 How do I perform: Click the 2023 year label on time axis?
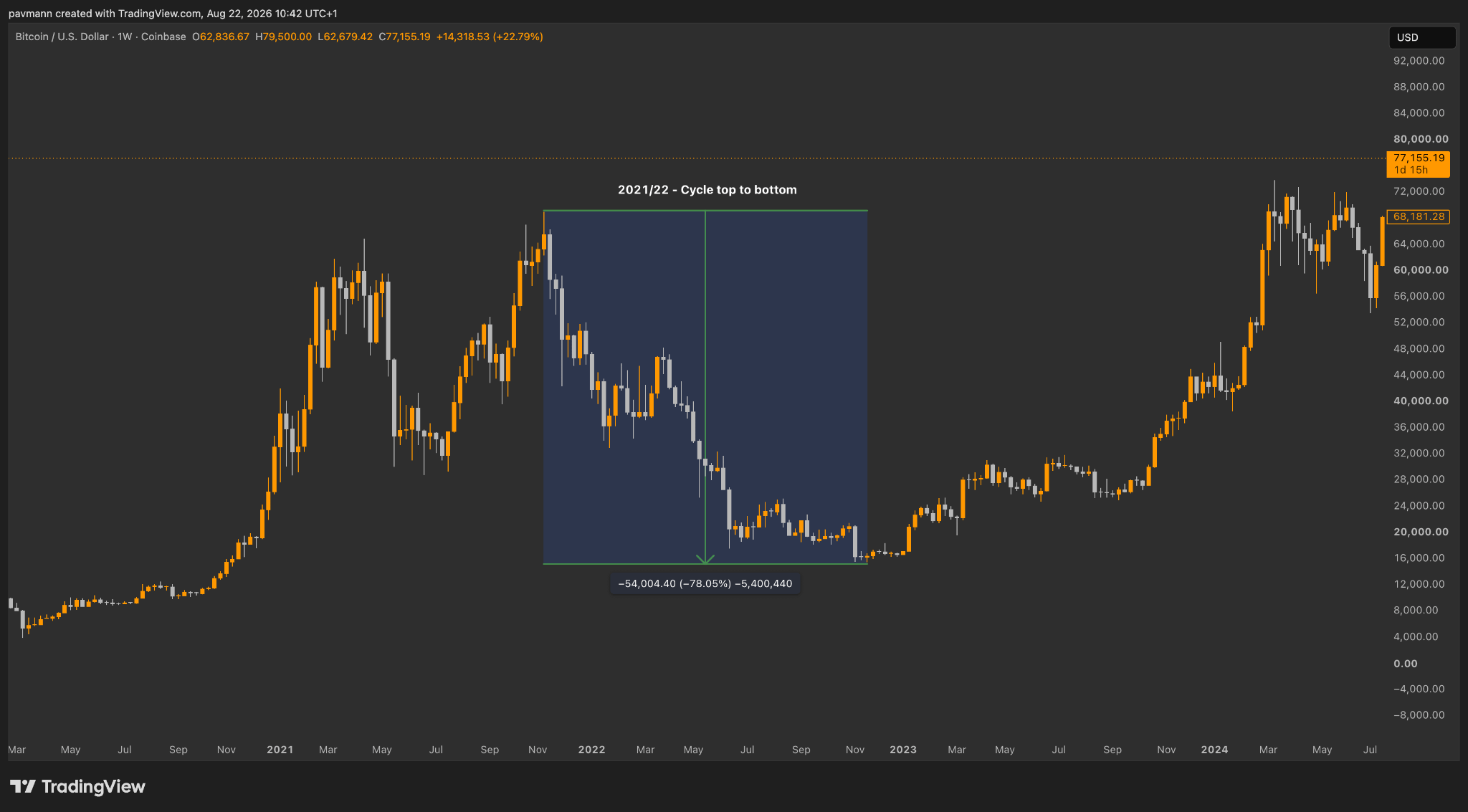pyautogui.click(x=903, y=750)
